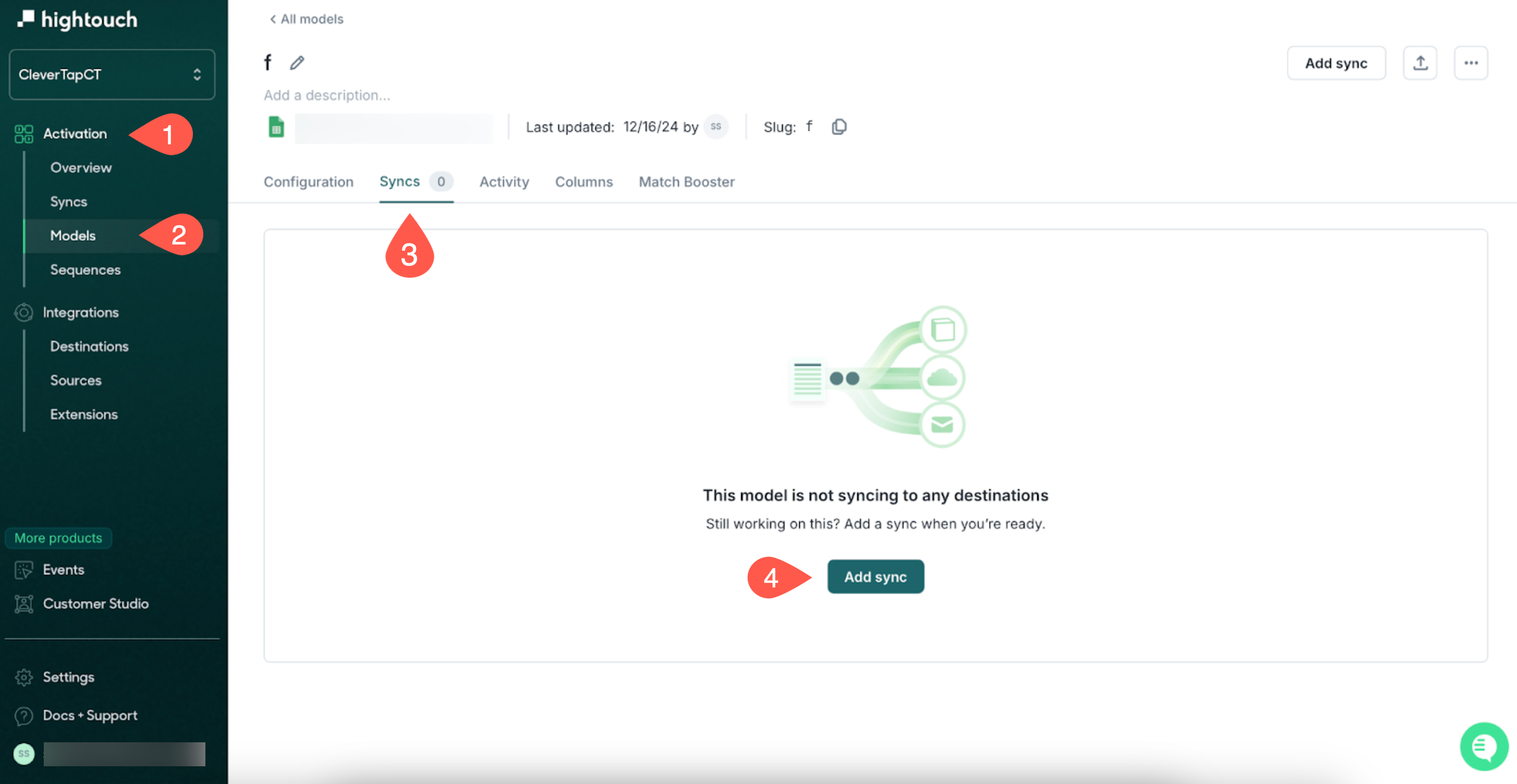1517x784 pixels.
Task: Click the Docs + Support icon
Action: pyautogui.click(x=26, y=714)
